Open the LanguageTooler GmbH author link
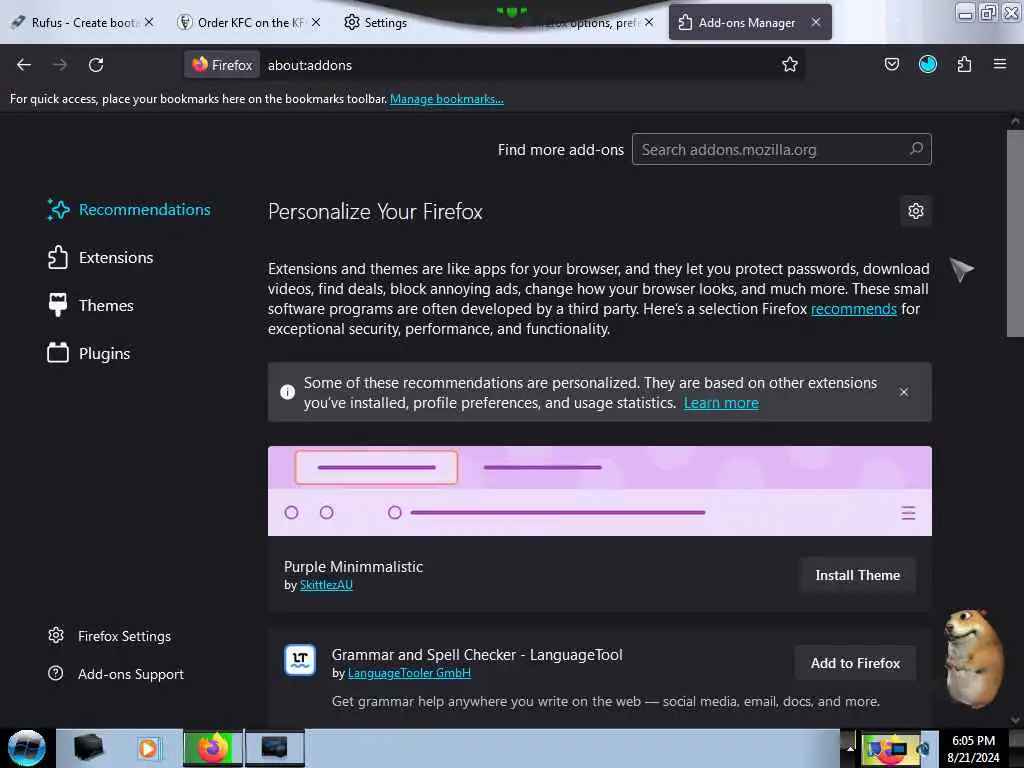Screen dimensions: 1024x768 tap(409, 673)
